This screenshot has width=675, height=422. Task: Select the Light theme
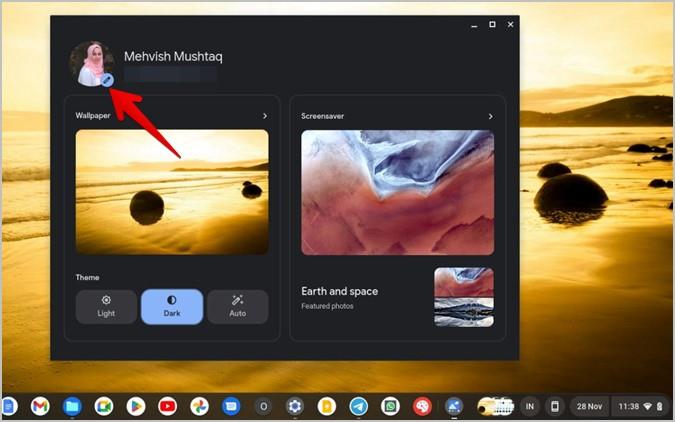[x=106, y=307]
